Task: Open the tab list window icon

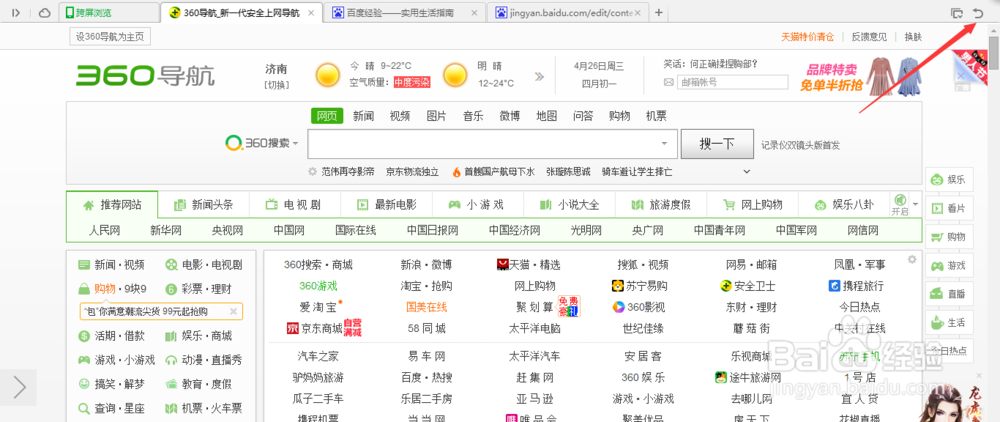Action: [956, 12]
